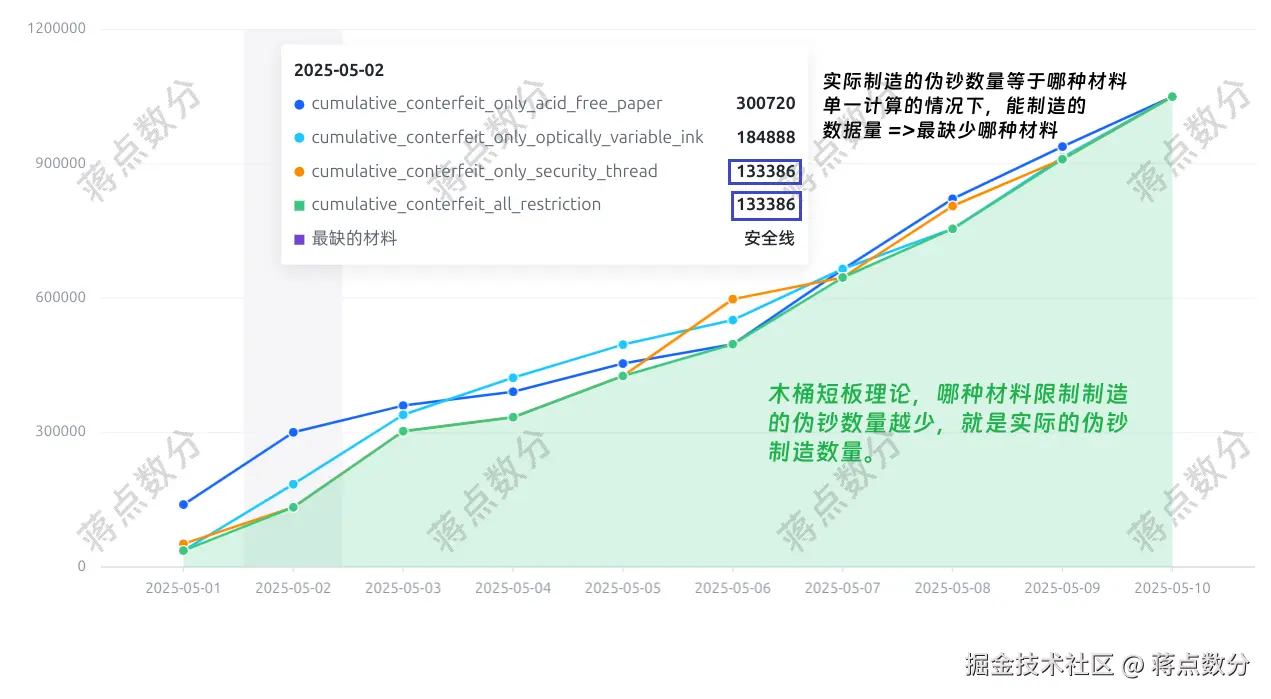This screenshot has height=699, width=1271.
Task: Toggle the cumulative_conterfeit_only_acid_free_paper series
Action: point(485,103)
